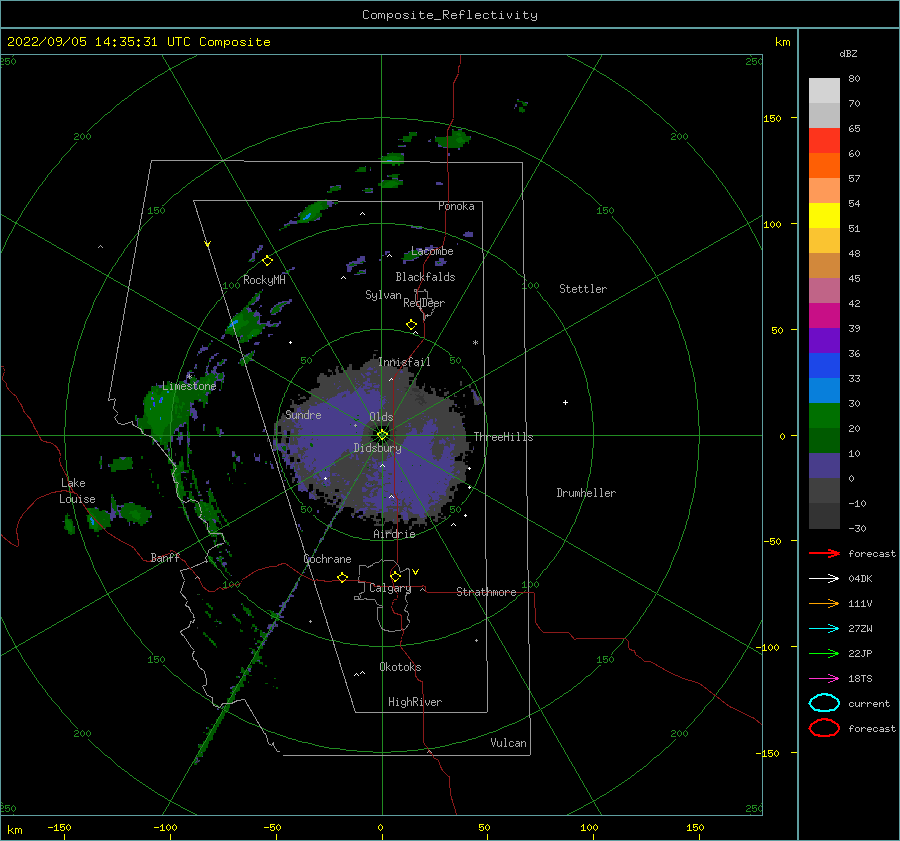
Task: Click the yellow 54 dBZ color swatch
Action: pos(824,215)
